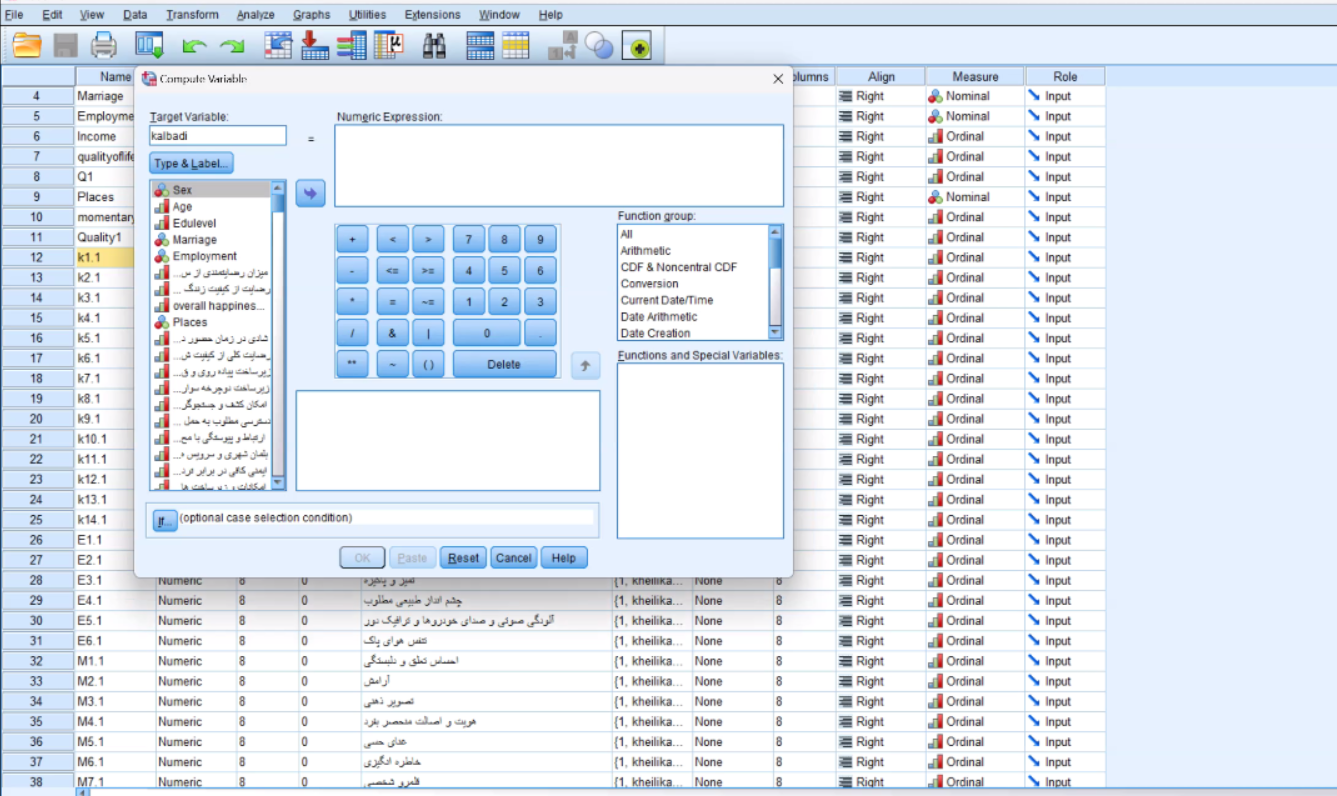Click the plus (+) keypad button
Screen dimensions: 1337x796
[x=352, y=239]
